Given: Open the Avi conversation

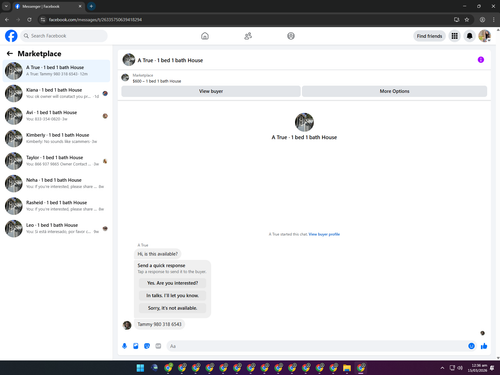Looking at the screenshot, I should pos(56,116).
